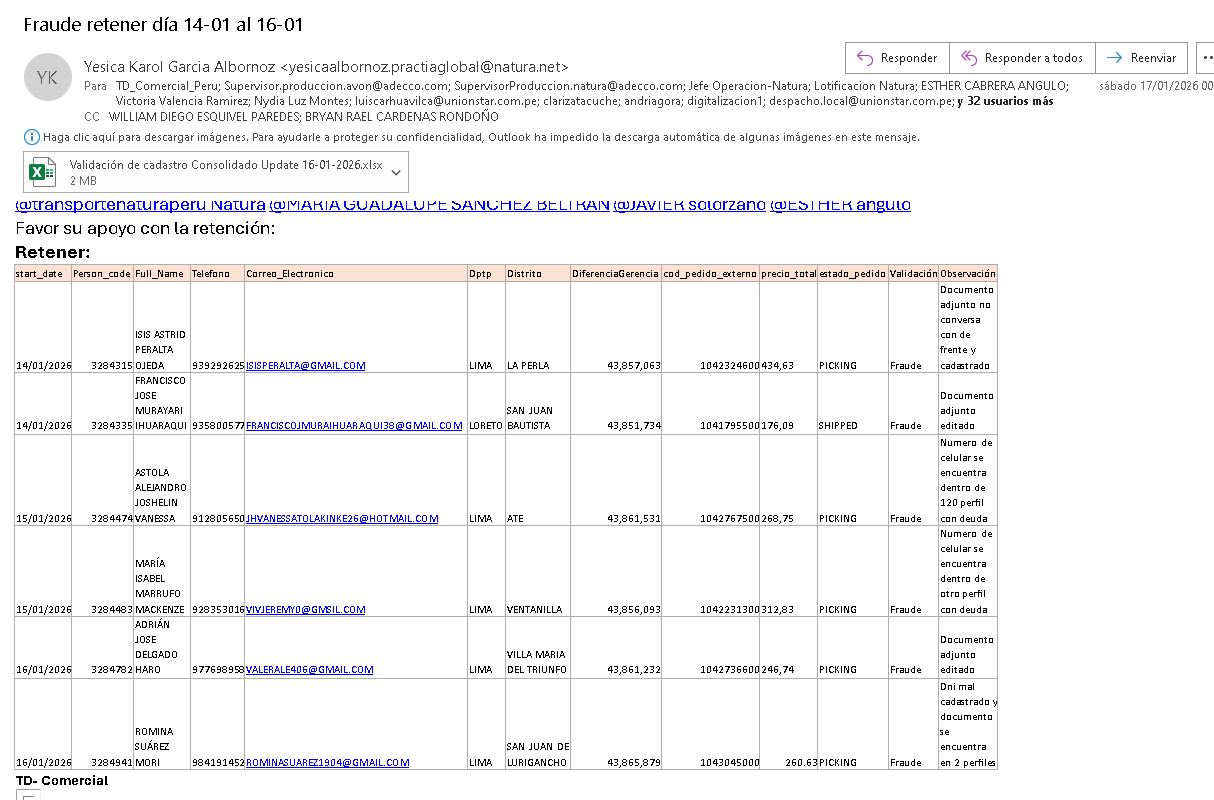Forward the email with Reenviar
The image size is (1214, 800).
pyautogui.click(x=1141, y=58)
